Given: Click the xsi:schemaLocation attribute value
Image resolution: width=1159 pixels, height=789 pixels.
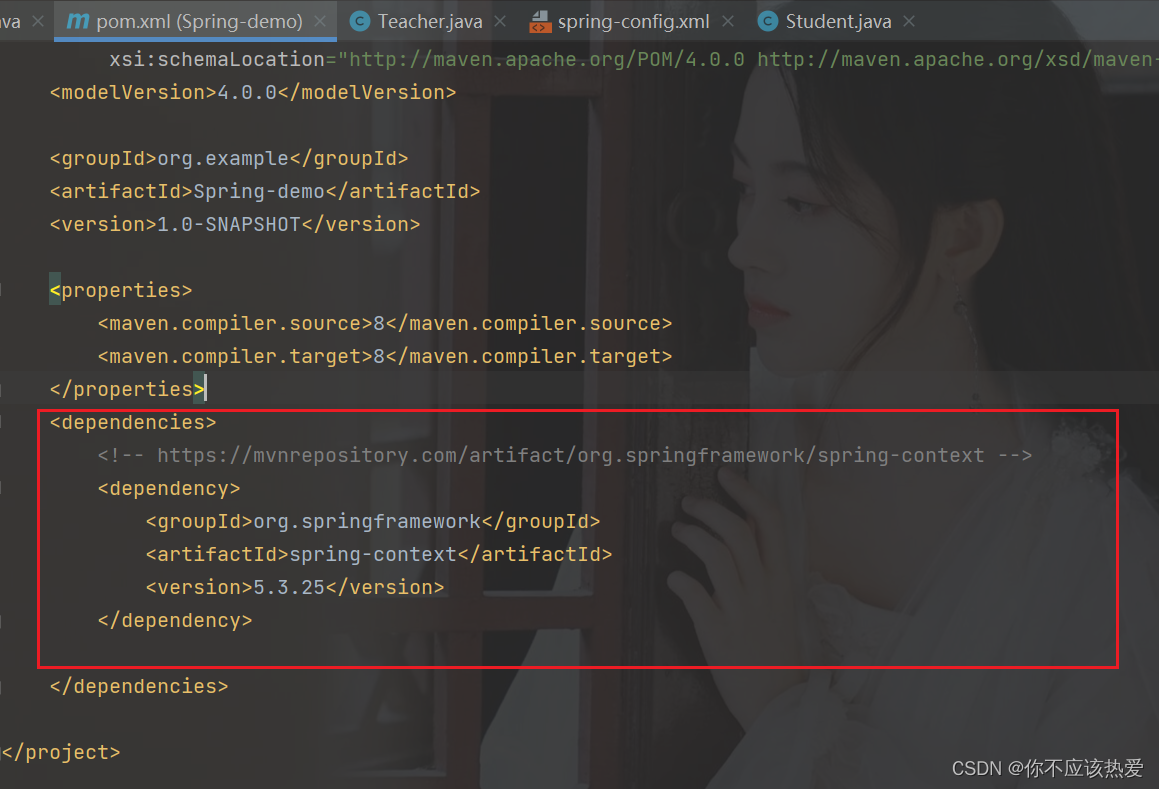Looking at the screenshot, I should tap(748, 59).
